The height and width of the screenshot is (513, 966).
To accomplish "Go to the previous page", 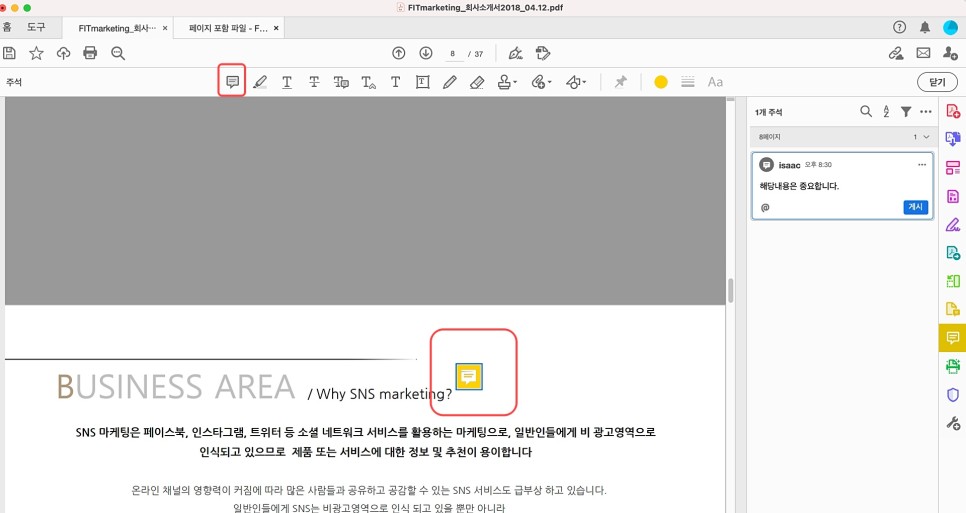I will pos(399,53).
